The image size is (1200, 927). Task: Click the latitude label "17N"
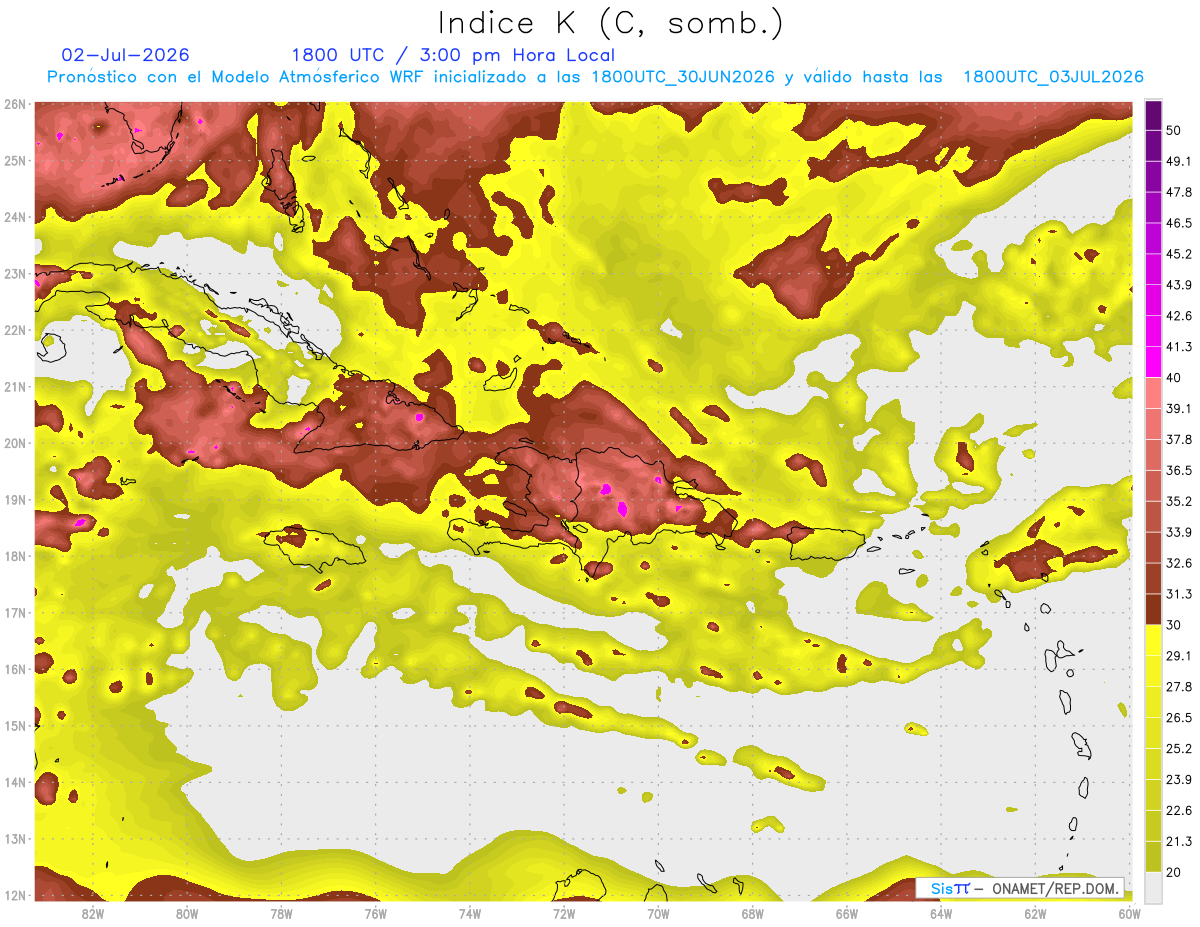(x=14, y=613)
